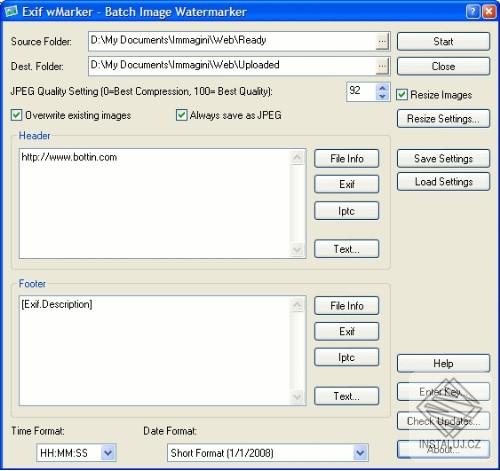Open Header Text settings
The image size is (500, 471).
[347, 249]
